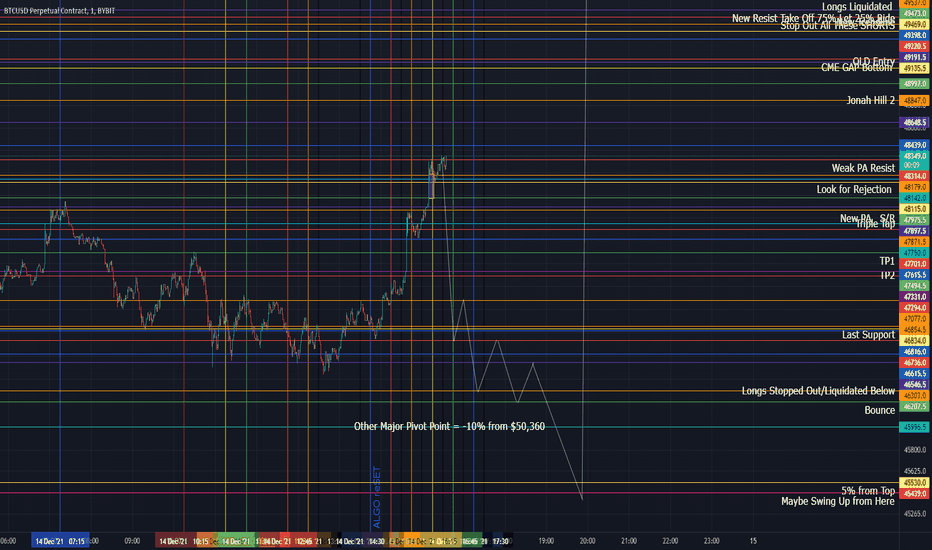Viewport: 932px width, 550px height.
Task: Click the 46834.0 yellow price label
Action: pyautogui.click(x=914, y=341)
